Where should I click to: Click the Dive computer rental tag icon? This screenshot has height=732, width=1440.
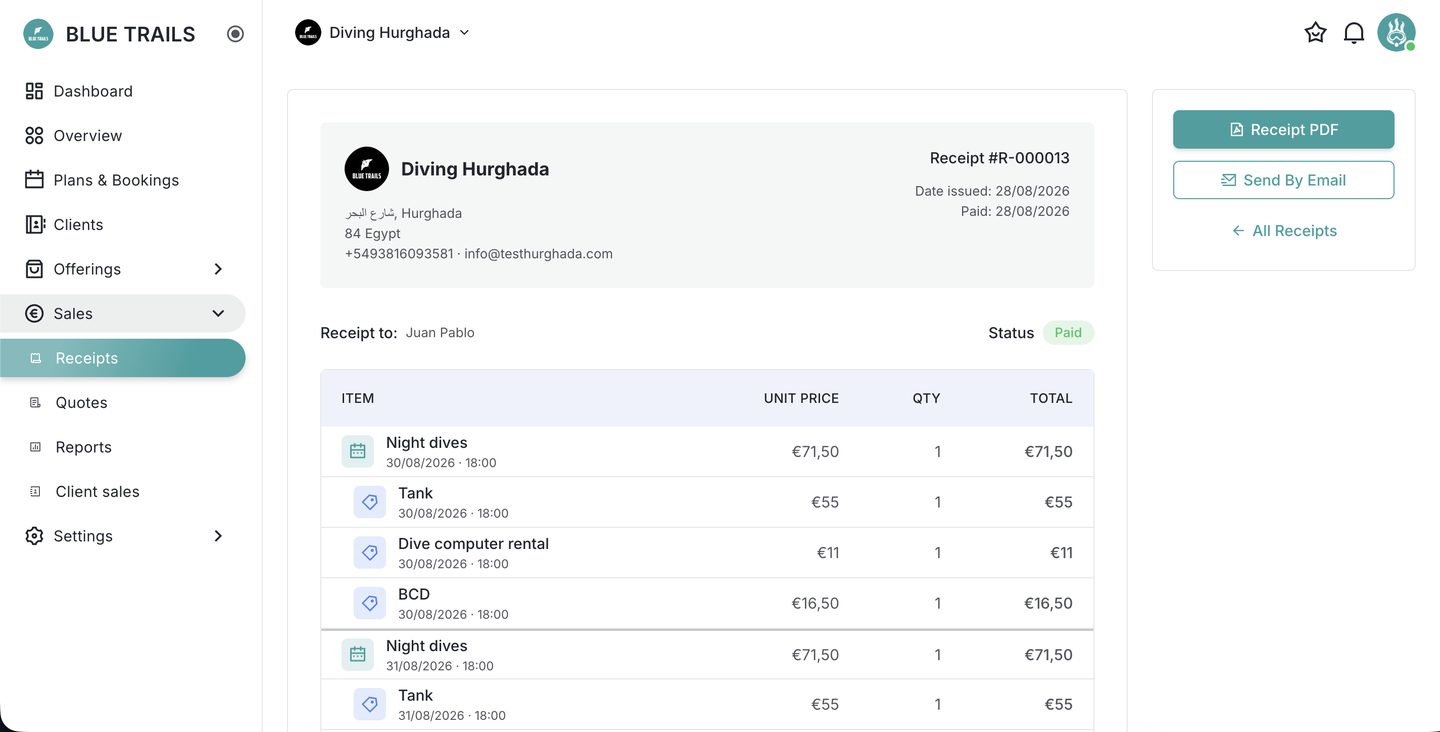point(370,553)
